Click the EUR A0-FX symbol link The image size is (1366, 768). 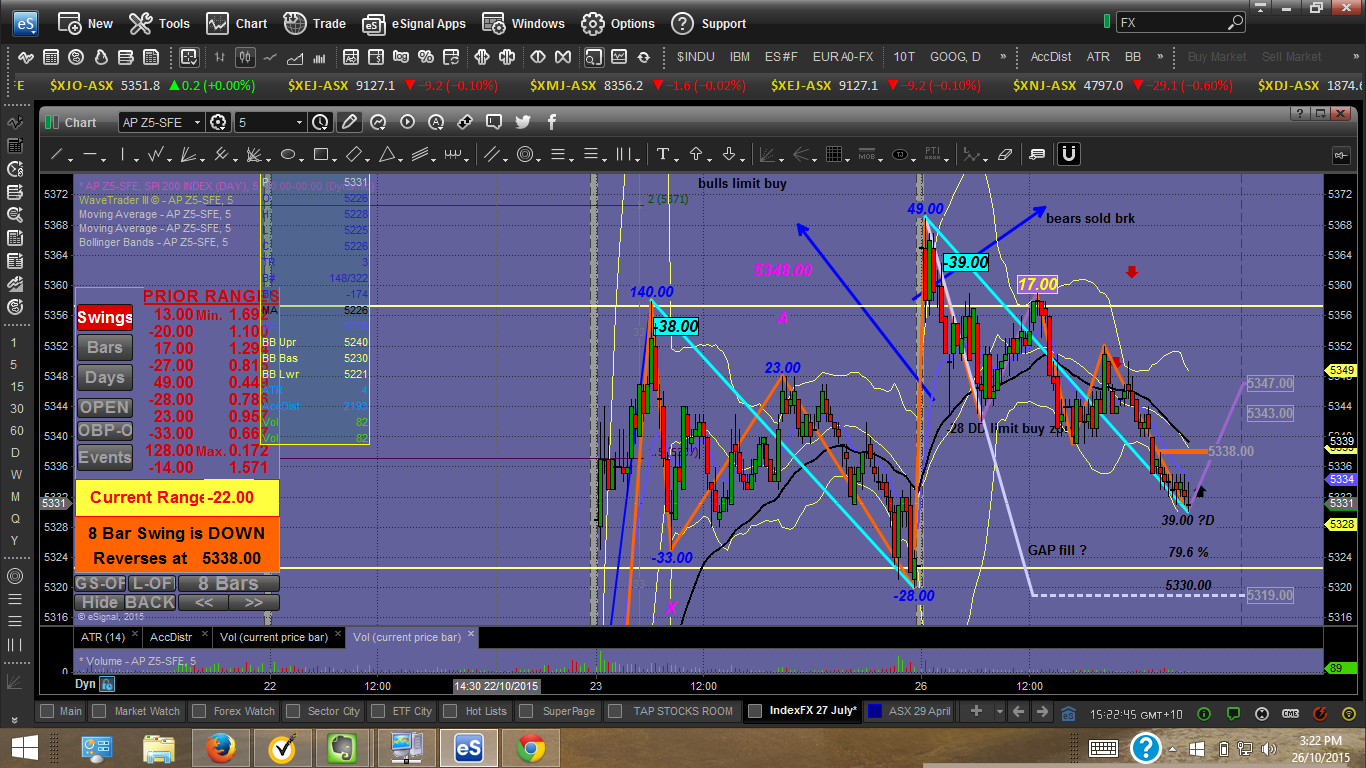pyautogui.click(x=843, y=57)
